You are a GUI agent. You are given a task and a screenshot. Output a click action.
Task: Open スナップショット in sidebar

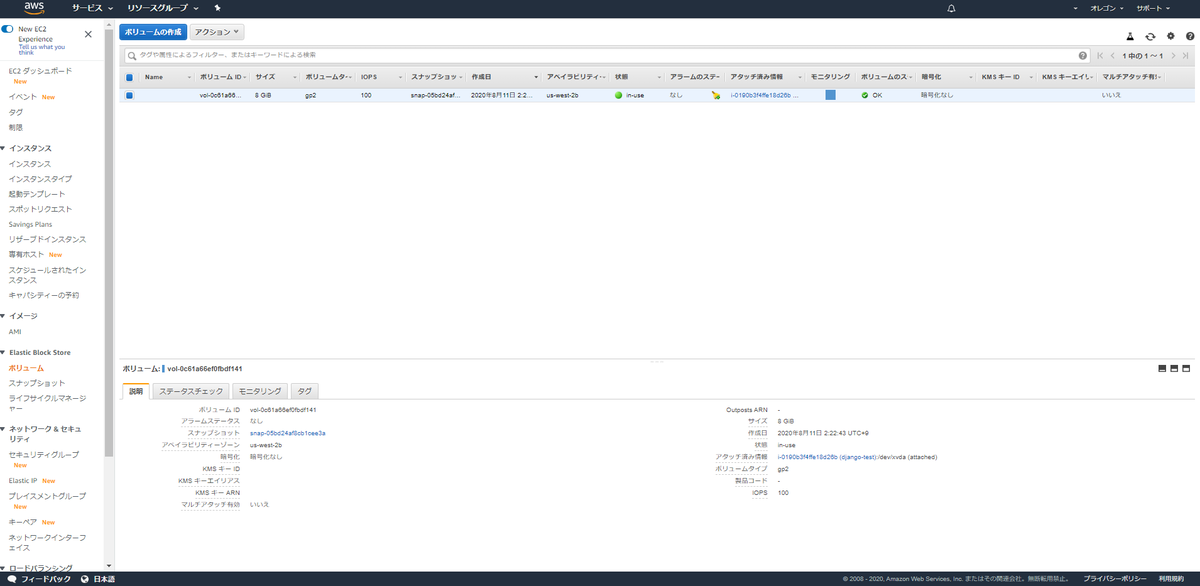tap(37, 383)
